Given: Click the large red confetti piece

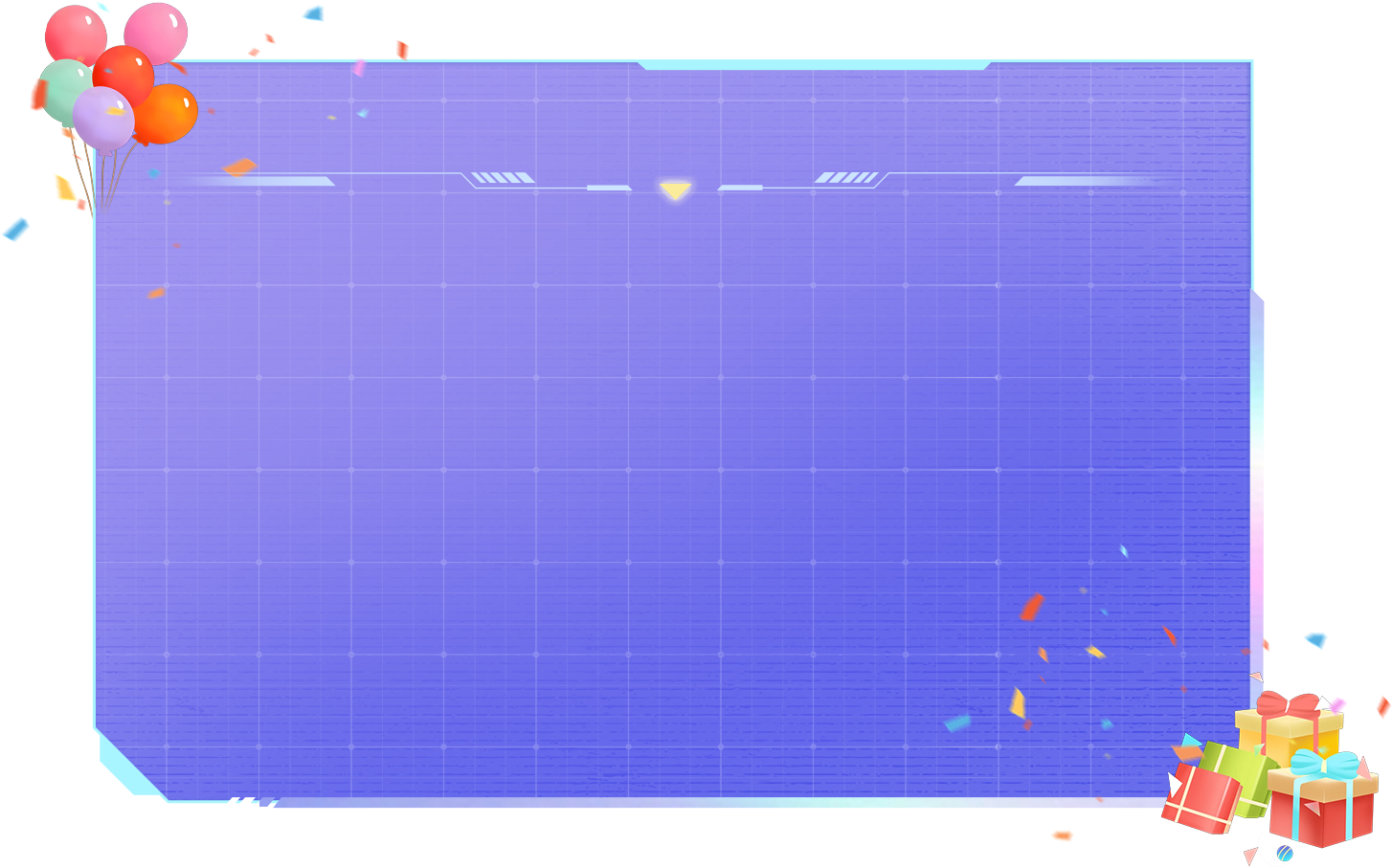Looking at the screenshot, I should tap(1031, 607).
